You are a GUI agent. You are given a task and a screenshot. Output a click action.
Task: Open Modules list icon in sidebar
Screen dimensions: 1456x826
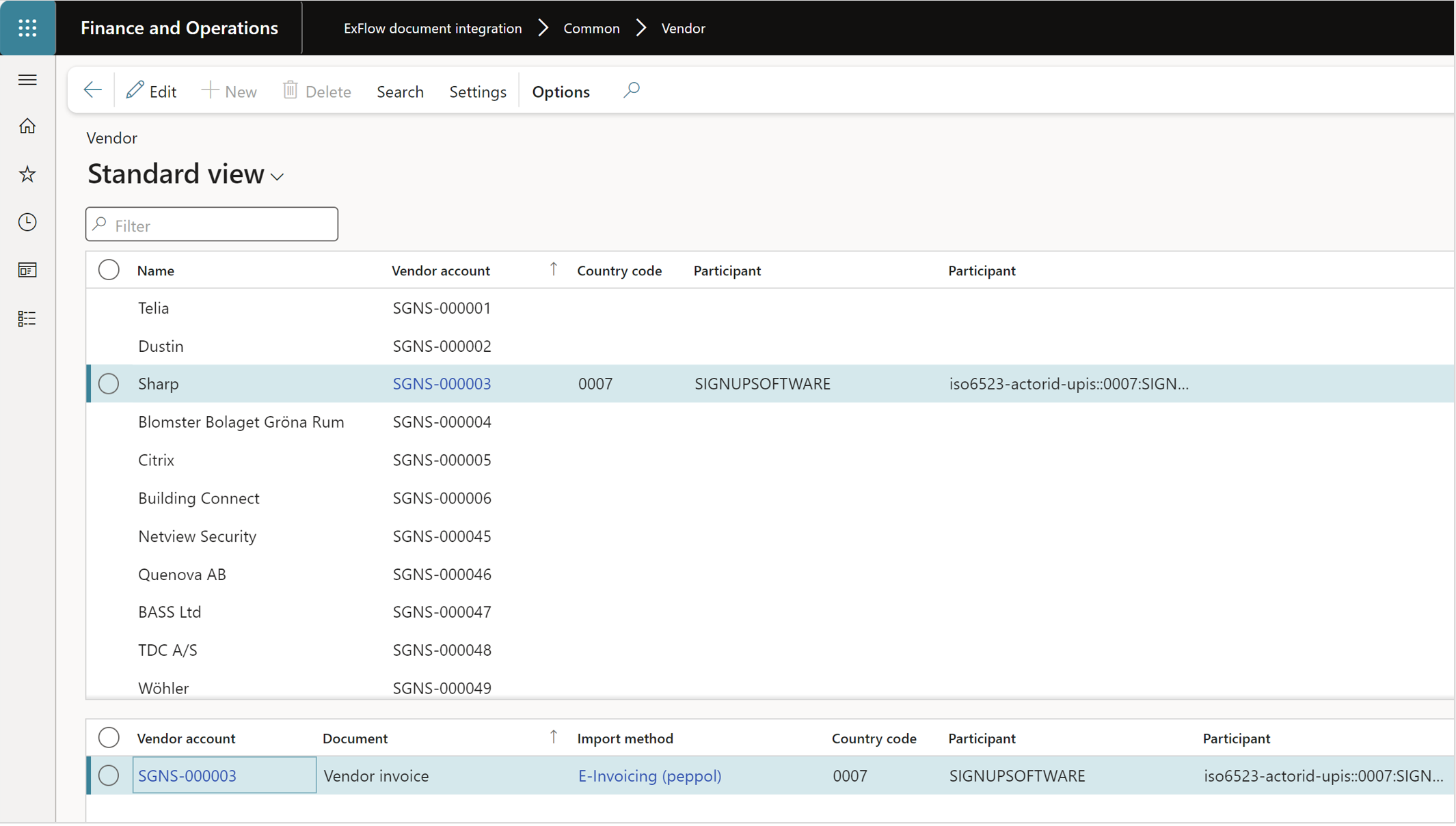click(27, 318)
